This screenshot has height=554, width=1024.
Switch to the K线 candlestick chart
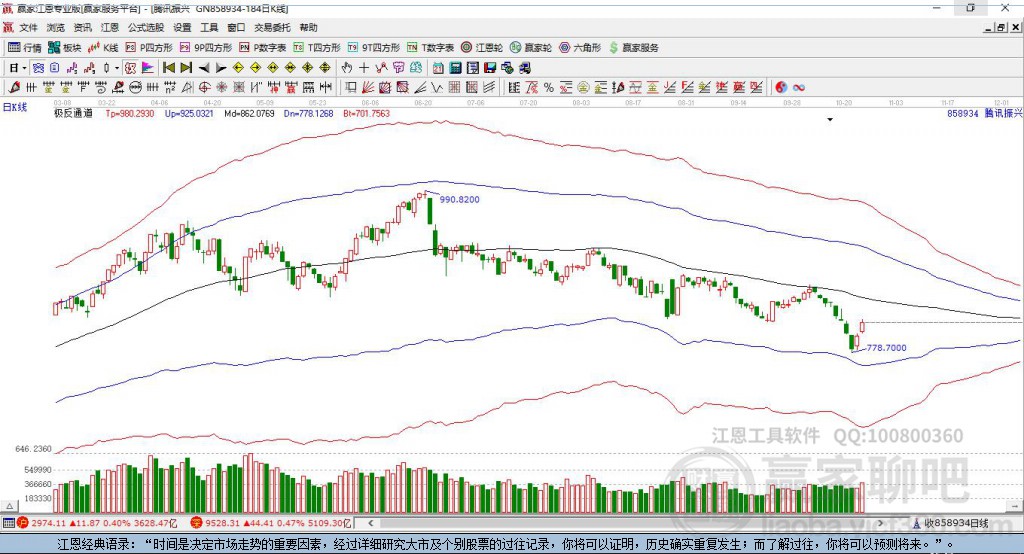click(103, 48)
